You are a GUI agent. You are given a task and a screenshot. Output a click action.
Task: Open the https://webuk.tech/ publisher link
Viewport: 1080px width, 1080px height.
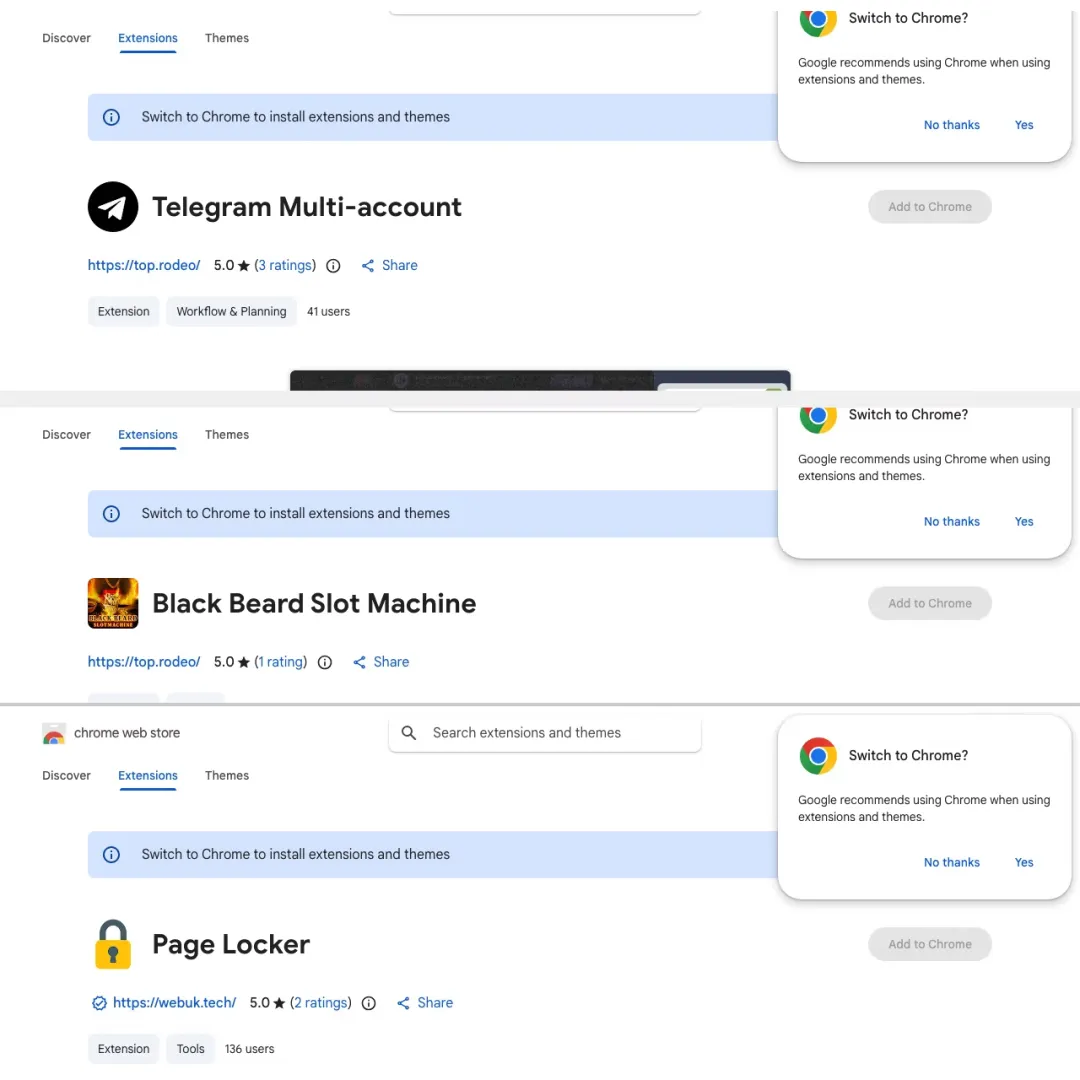click(x=174, y=1003)
